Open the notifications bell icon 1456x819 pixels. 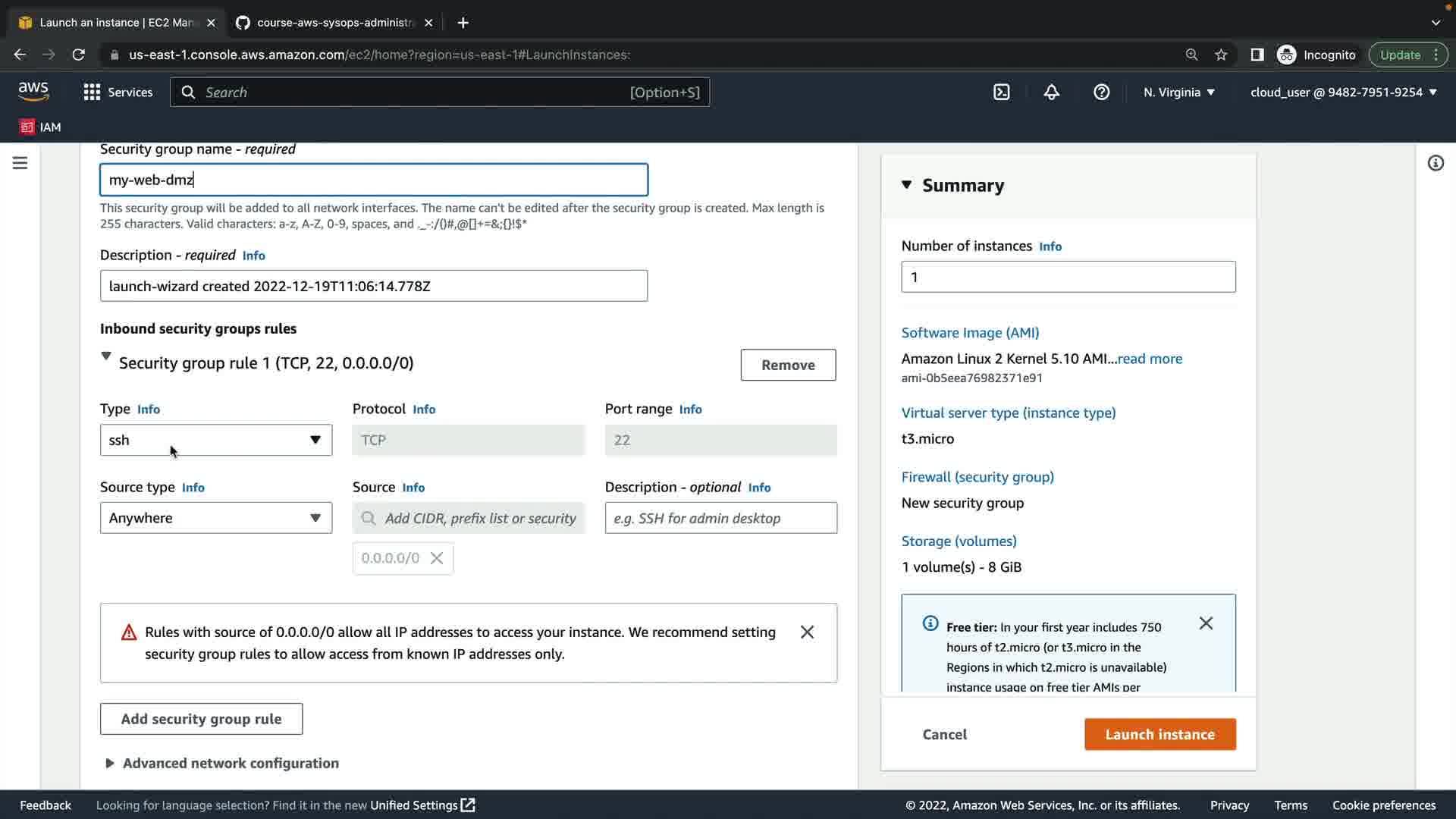click(1051, 92)
